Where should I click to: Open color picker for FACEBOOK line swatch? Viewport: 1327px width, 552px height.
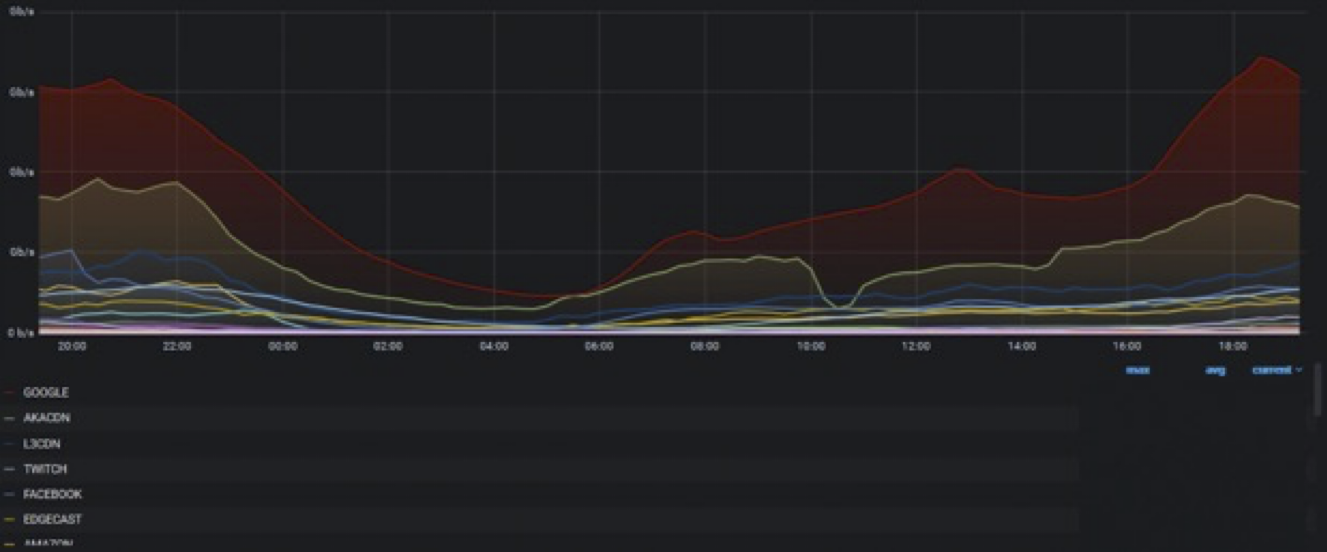[x=9, y=494]
